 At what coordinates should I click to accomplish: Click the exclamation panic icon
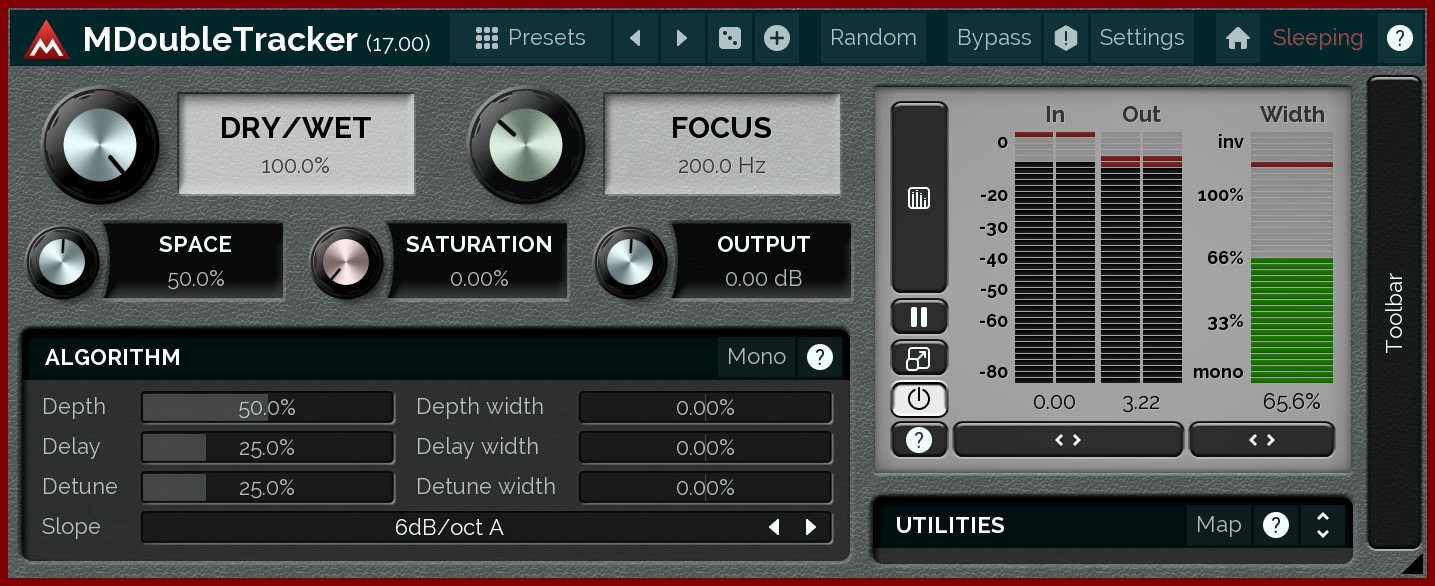pyautogui.click(x=1066, y=38)
